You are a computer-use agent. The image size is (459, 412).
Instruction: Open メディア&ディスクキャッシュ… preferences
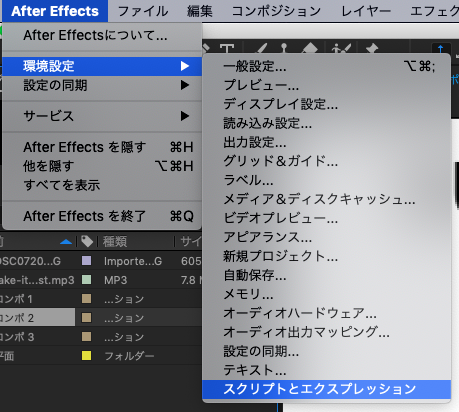[326, 199]
